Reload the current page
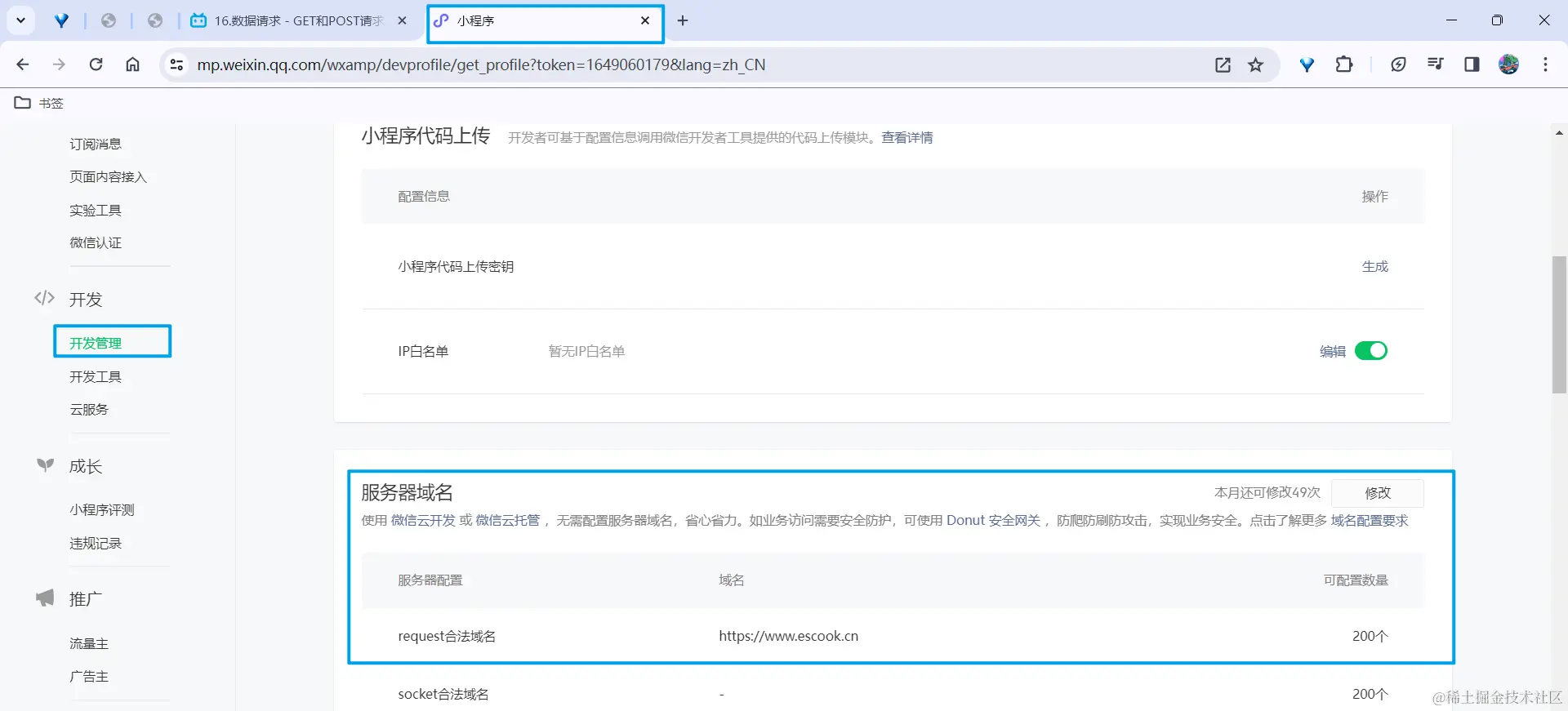1568x711 pixels. pyautogui.click(x=96, y=64)
